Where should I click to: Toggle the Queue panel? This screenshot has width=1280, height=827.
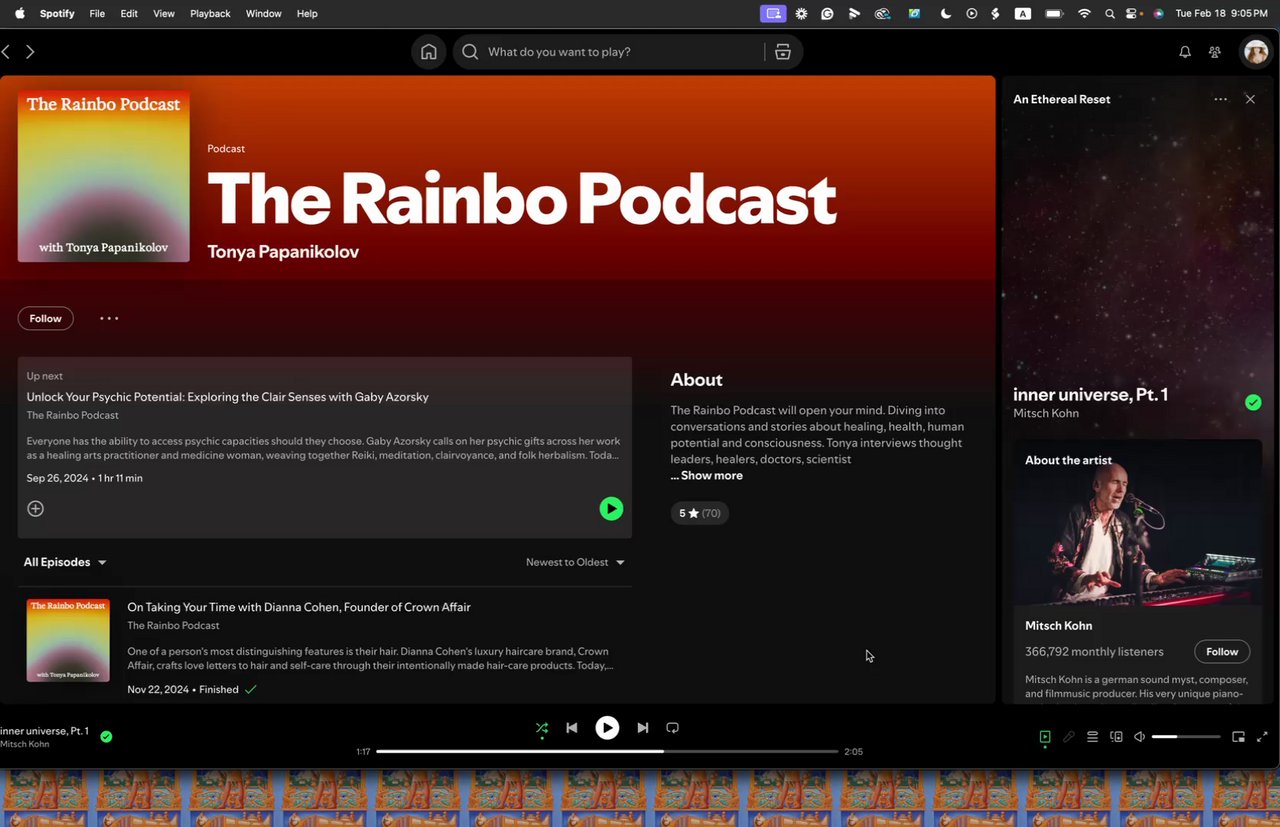(1093, 737)
